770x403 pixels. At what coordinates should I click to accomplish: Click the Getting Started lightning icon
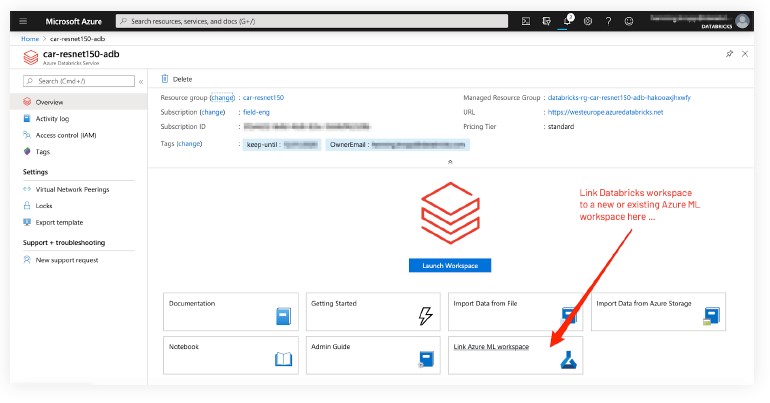425,316
